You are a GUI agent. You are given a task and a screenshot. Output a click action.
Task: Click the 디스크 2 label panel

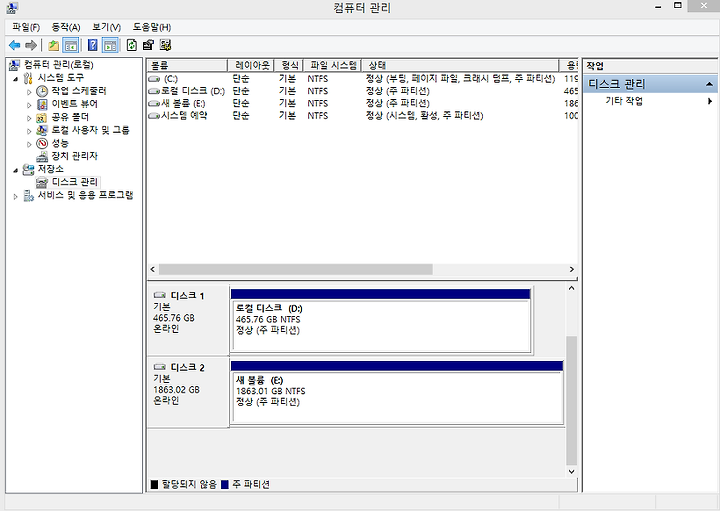pyautogui.click(x=188, y=392)
